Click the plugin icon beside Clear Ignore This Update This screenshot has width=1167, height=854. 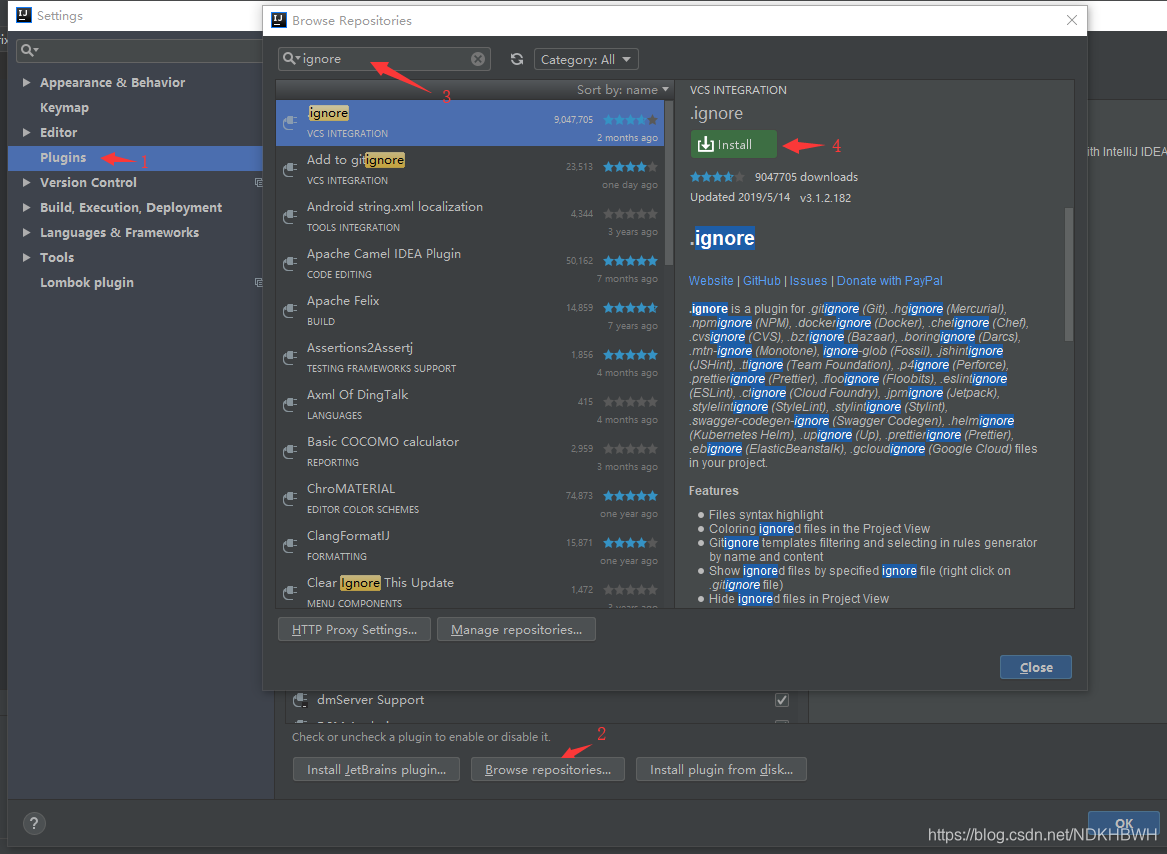(x=290, y=592)
